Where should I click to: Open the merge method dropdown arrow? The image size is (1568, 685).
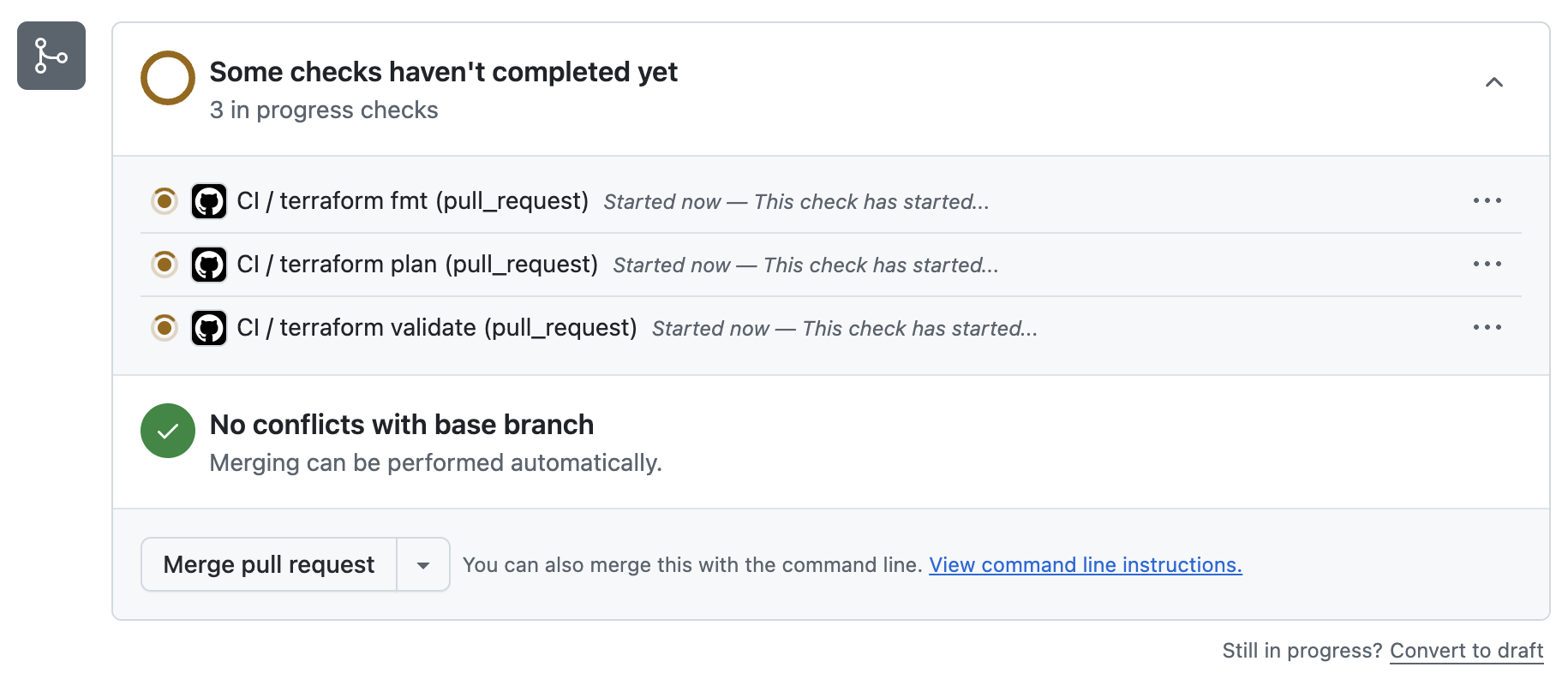pos(423,565)
